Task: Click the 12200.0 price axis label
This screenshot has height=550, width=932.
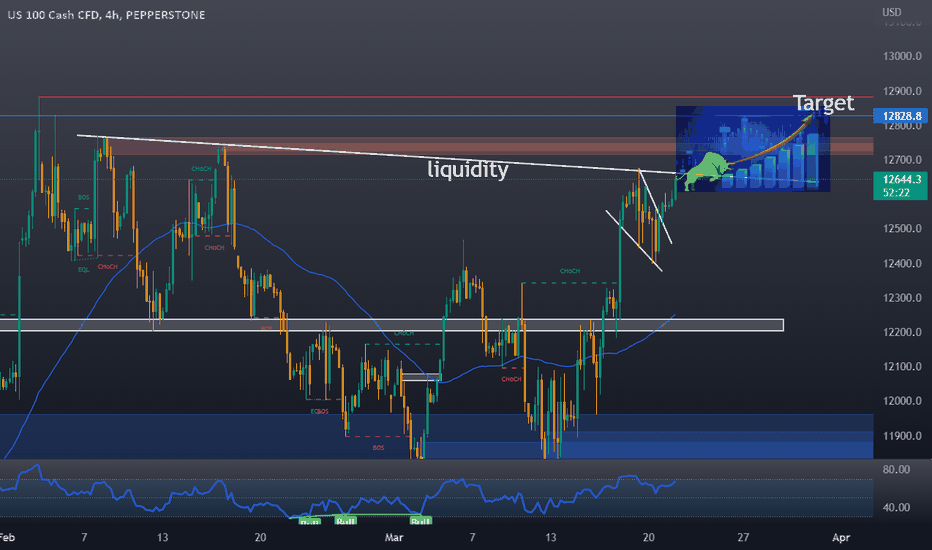Action: coord(902,332)
